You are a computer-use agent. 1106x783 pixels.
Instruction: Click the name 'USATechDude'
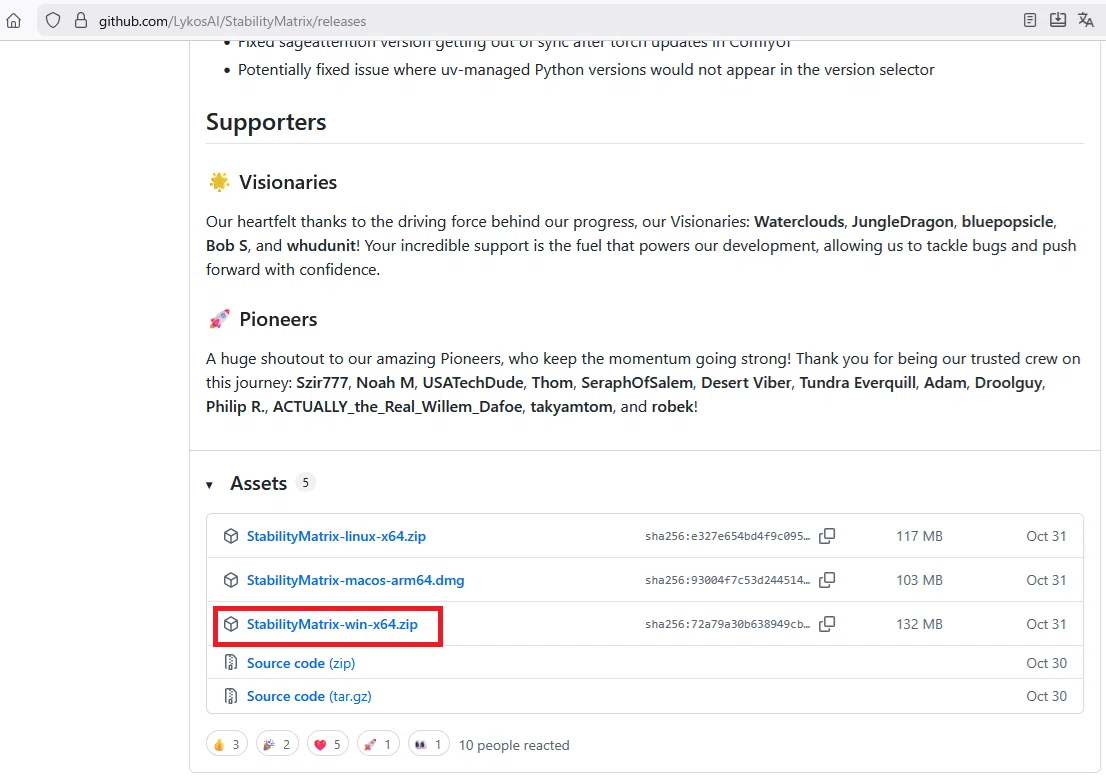click(473, 382)
